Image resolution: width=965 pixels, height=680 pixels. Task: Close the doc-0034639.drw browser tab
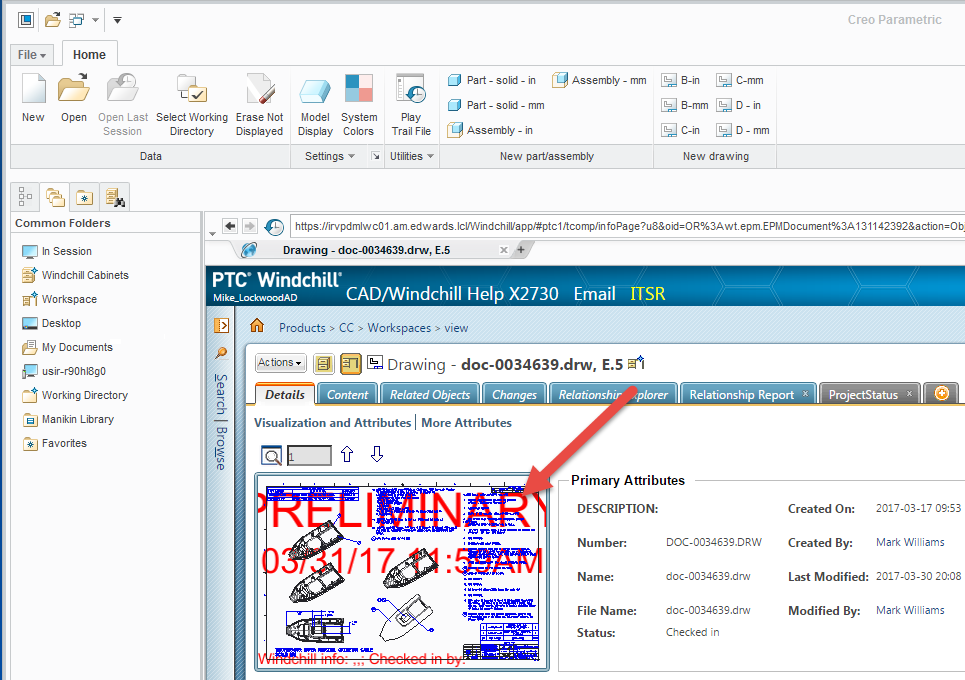pyautogui.click(x=503, y=250)
